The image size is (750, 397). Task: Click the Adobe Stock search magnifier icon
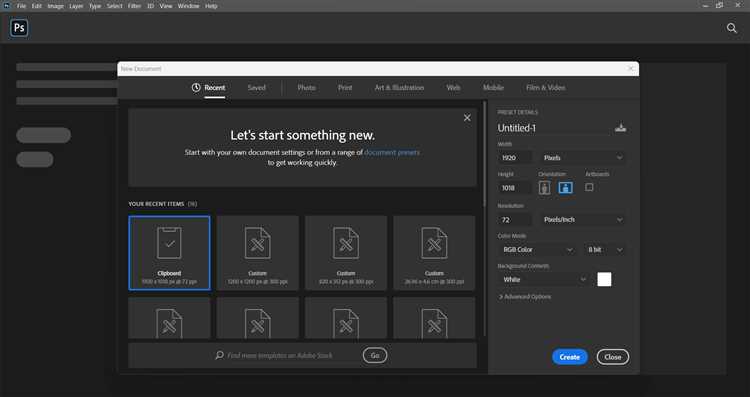220,355
